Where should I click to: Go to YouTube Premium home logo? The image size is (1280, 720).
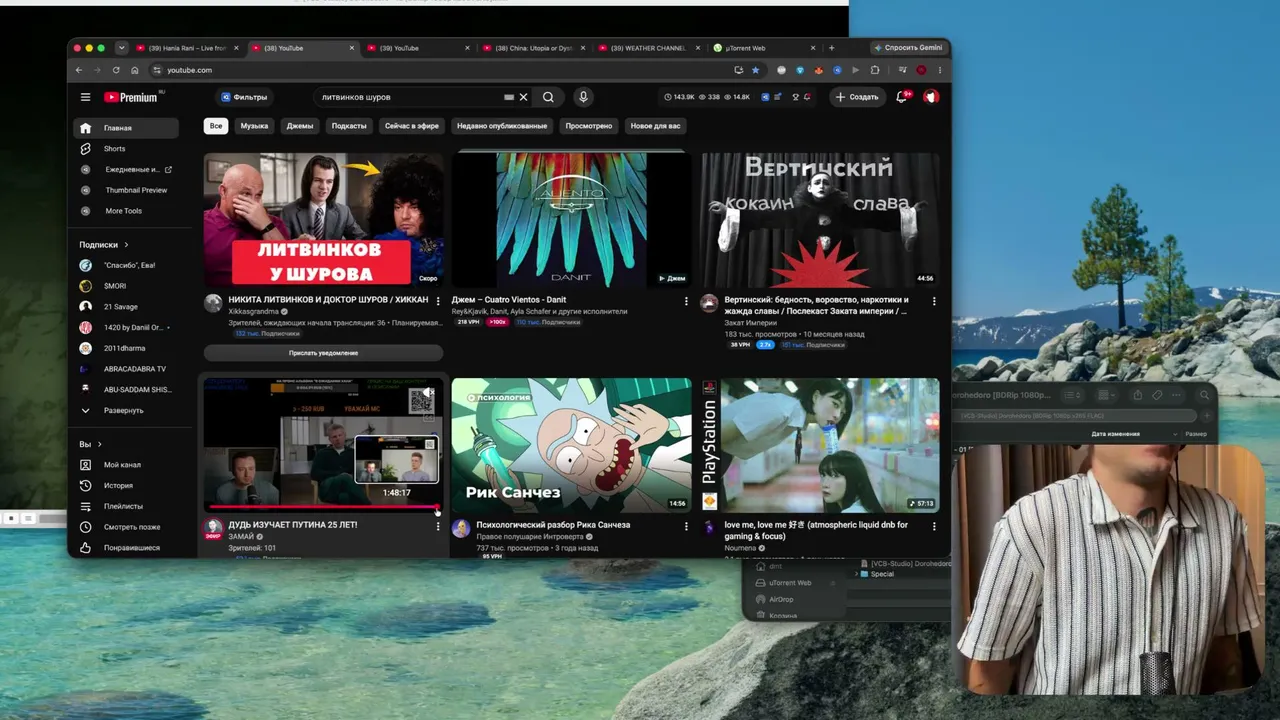[131, 97]
